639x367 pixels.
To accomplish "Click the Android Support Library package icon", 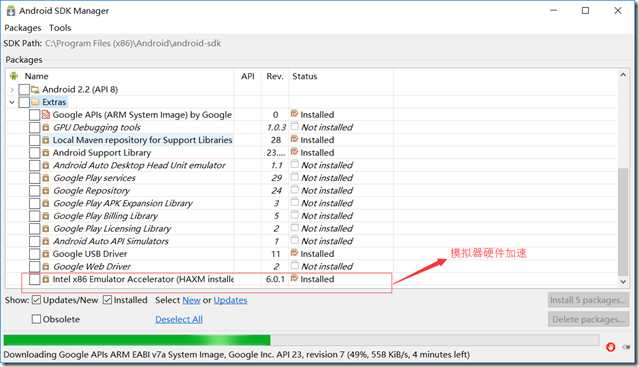I will coord(46,153).
